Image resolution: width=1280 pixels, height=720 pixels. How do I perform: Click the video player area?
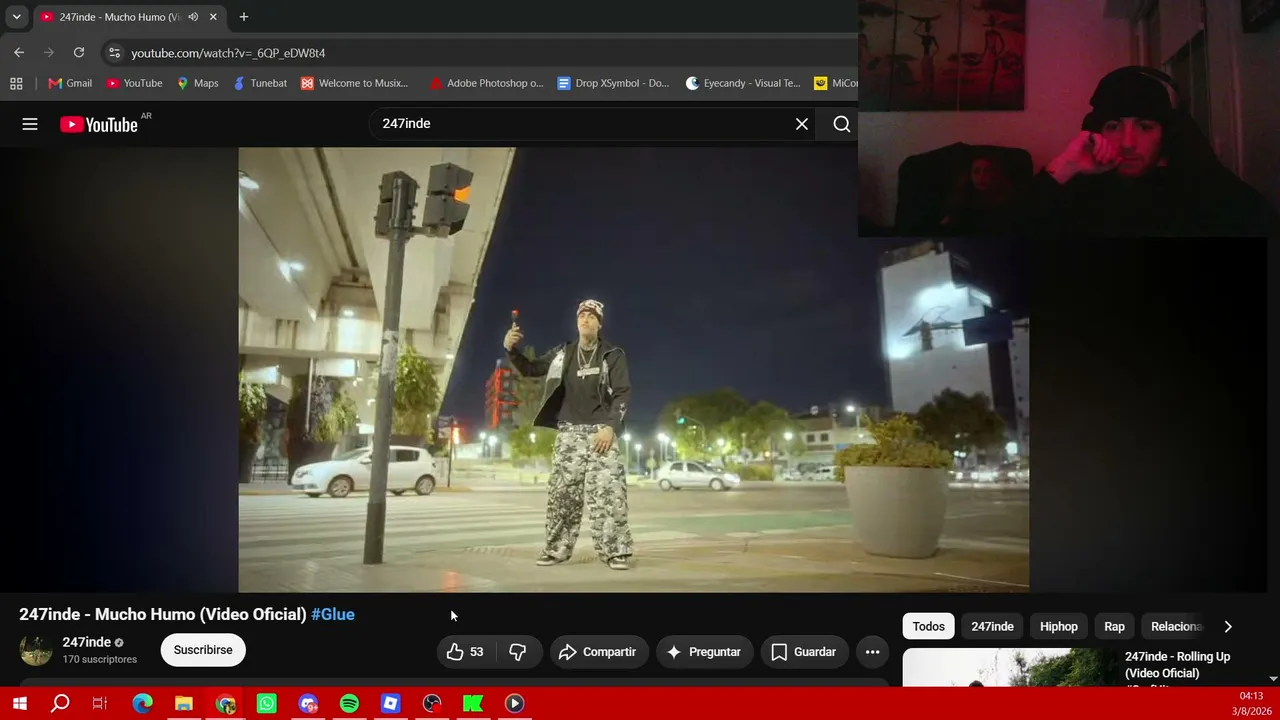(x=633, y=370)
